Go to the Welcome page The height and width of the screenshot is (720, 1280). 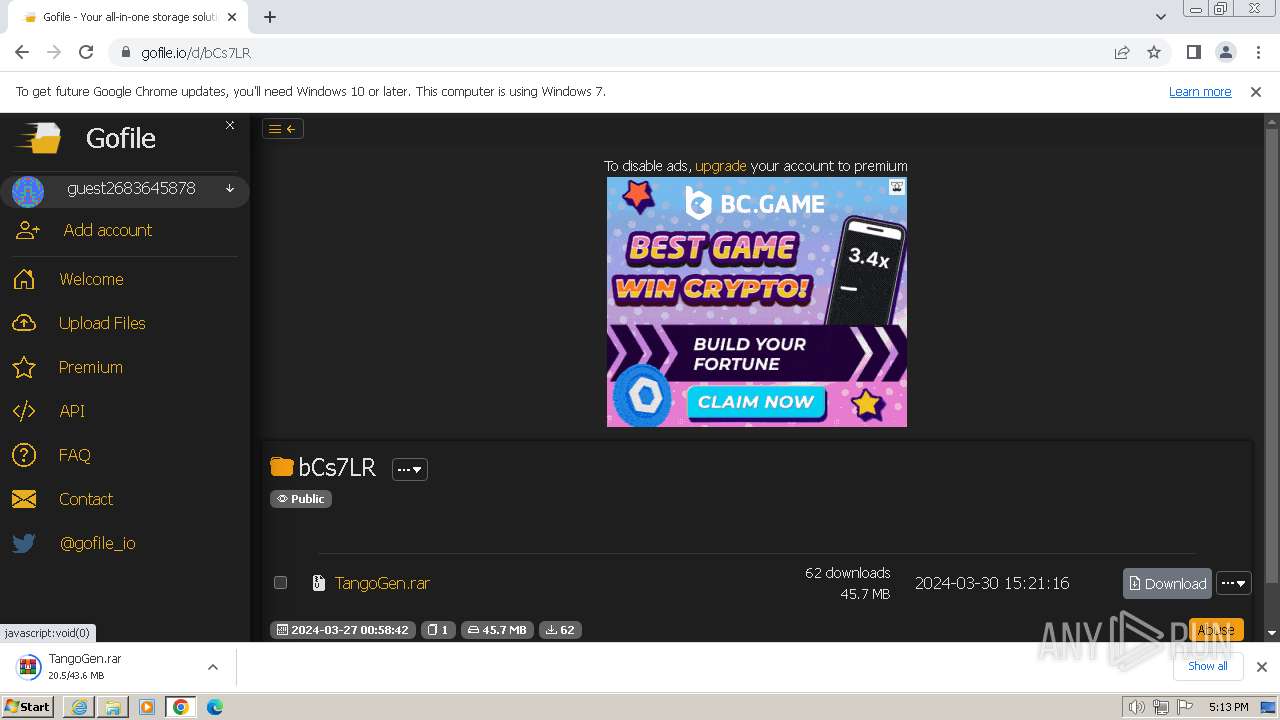click(91, 279)
